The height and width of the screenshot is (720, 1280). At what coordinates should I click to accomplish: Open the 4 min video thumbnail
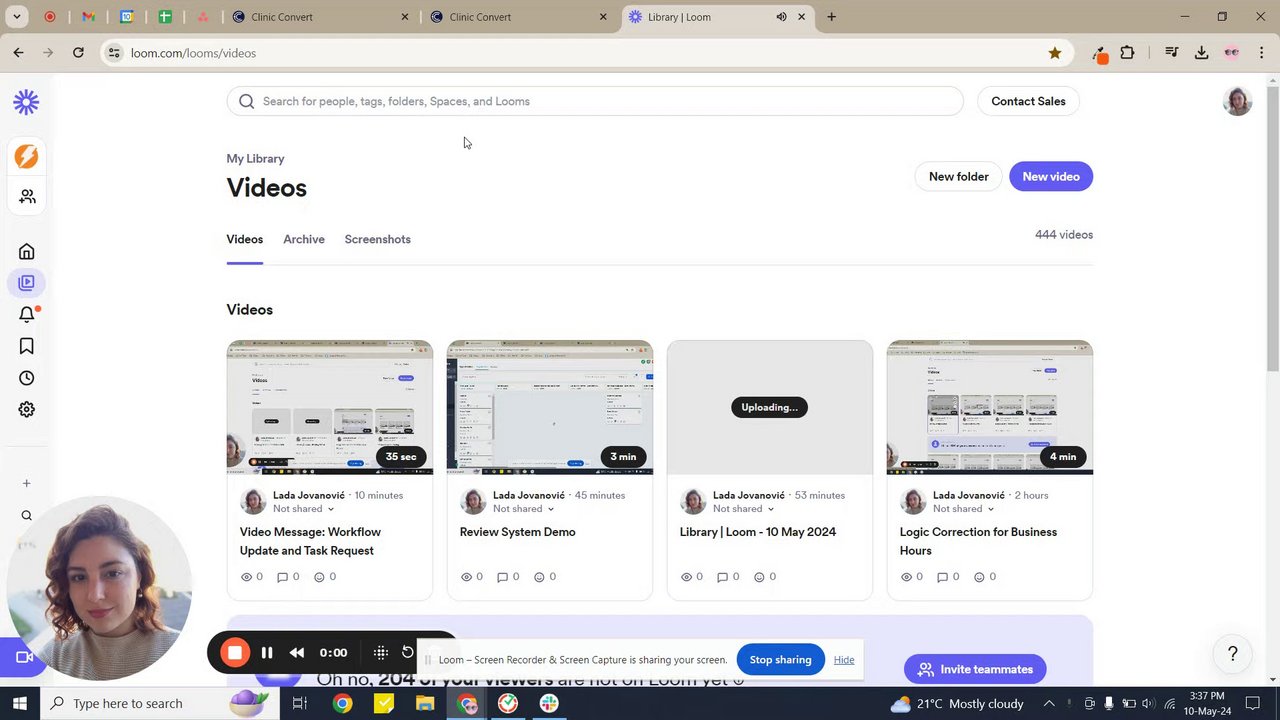(x=990, y=407)
